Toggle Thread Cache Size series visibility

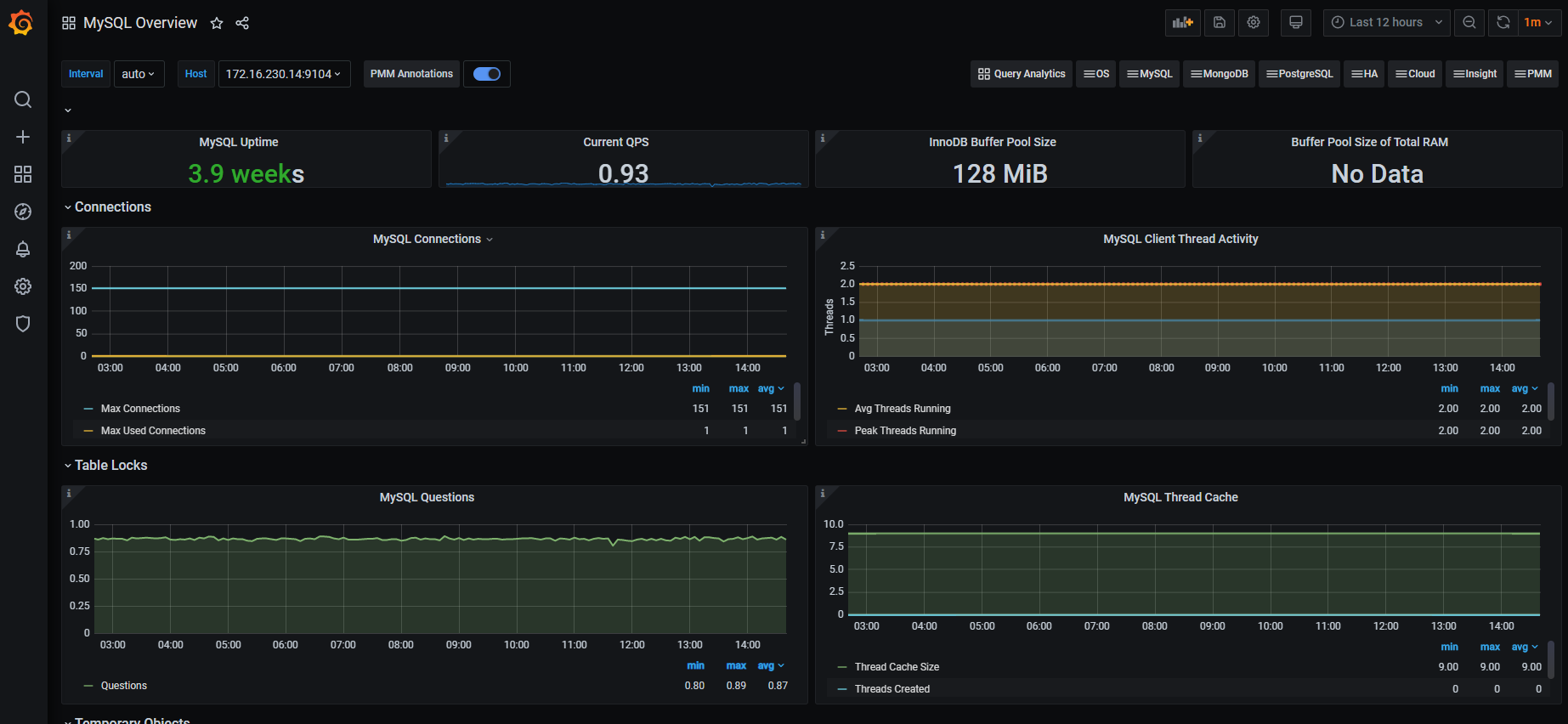(896, 667)
